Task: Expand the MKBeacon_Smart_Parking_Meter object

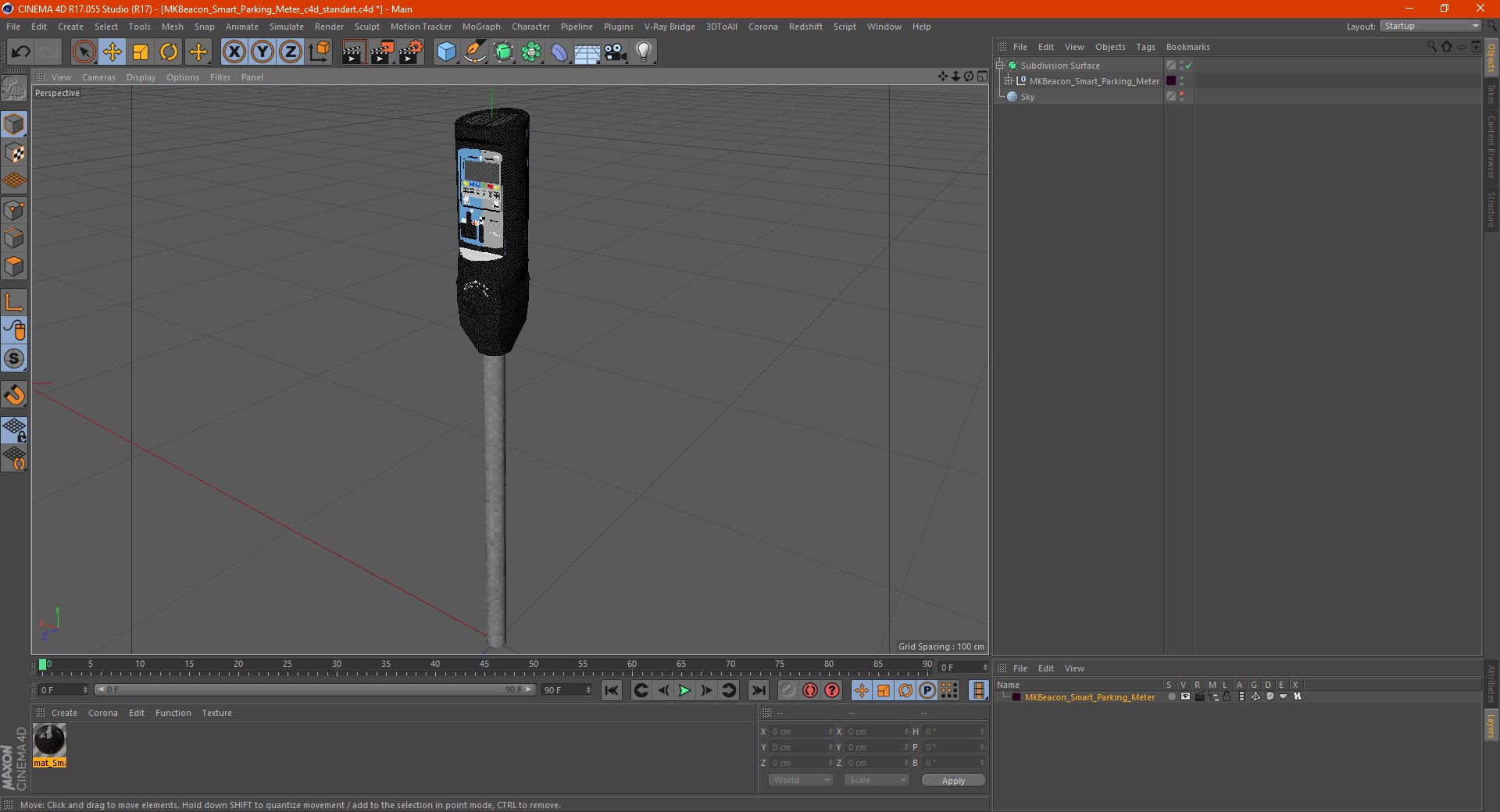Action: coord(1009,81)
